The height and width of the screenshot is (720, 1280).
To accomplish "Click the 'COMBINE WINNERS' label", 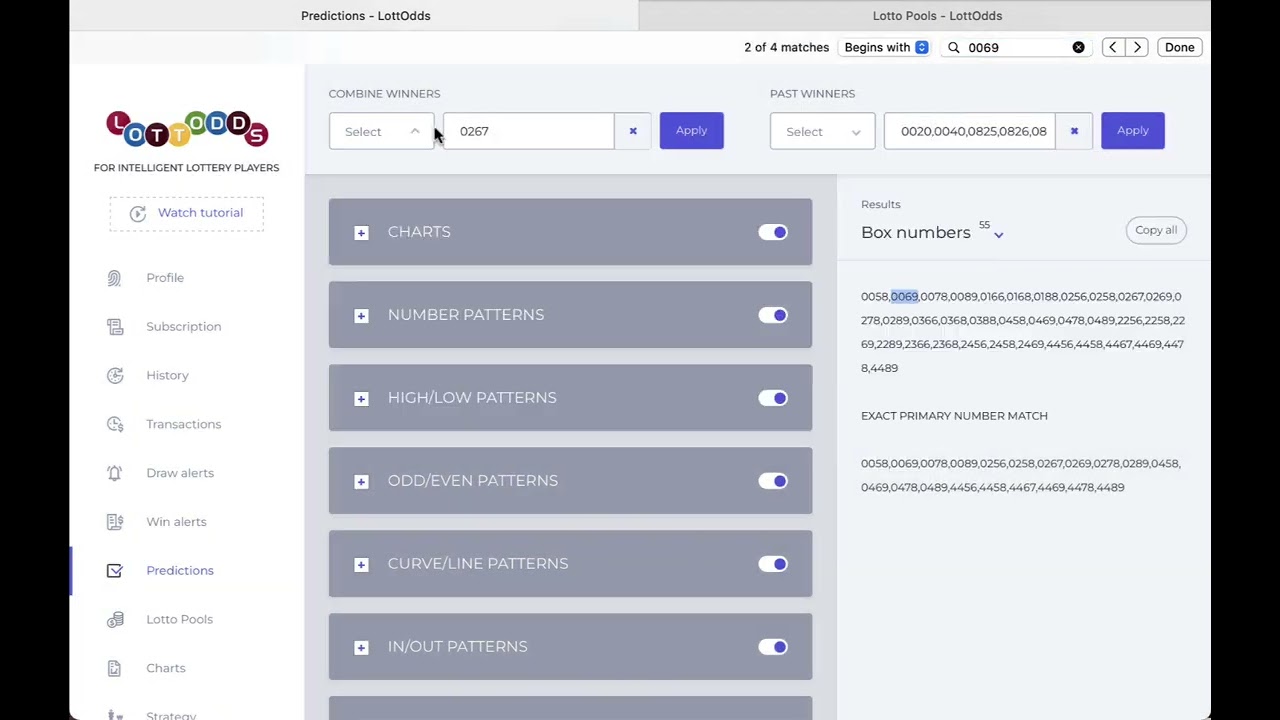I will click(x=384, y=94).
